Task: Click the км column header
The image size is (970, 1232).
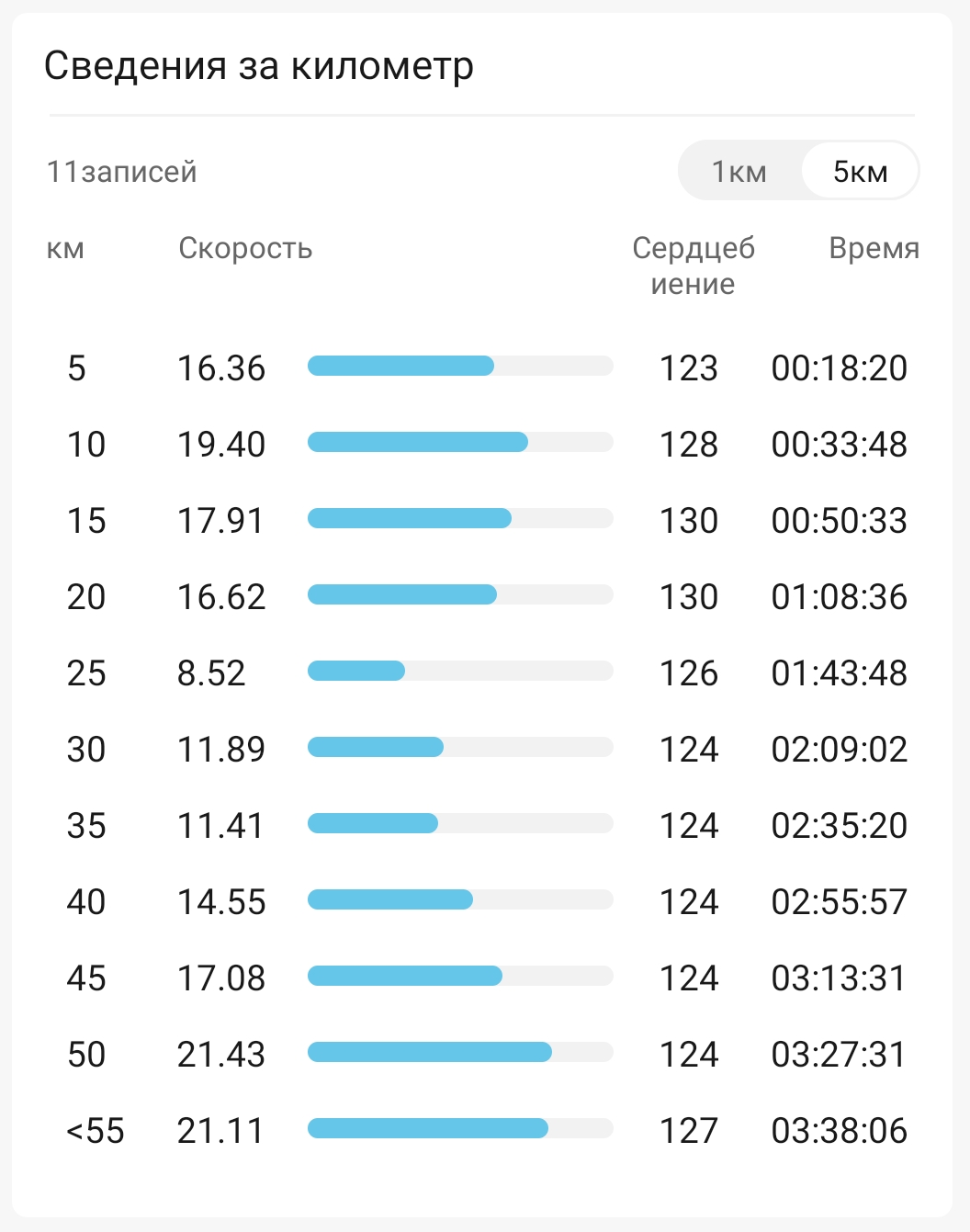Action: click(x=65, y=248)
